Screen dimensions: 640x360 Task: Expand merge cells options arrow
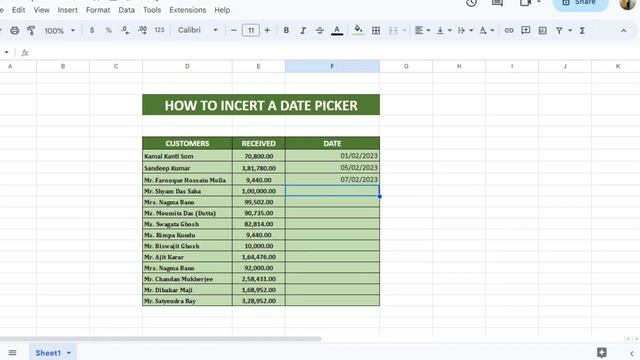[404, 31]
